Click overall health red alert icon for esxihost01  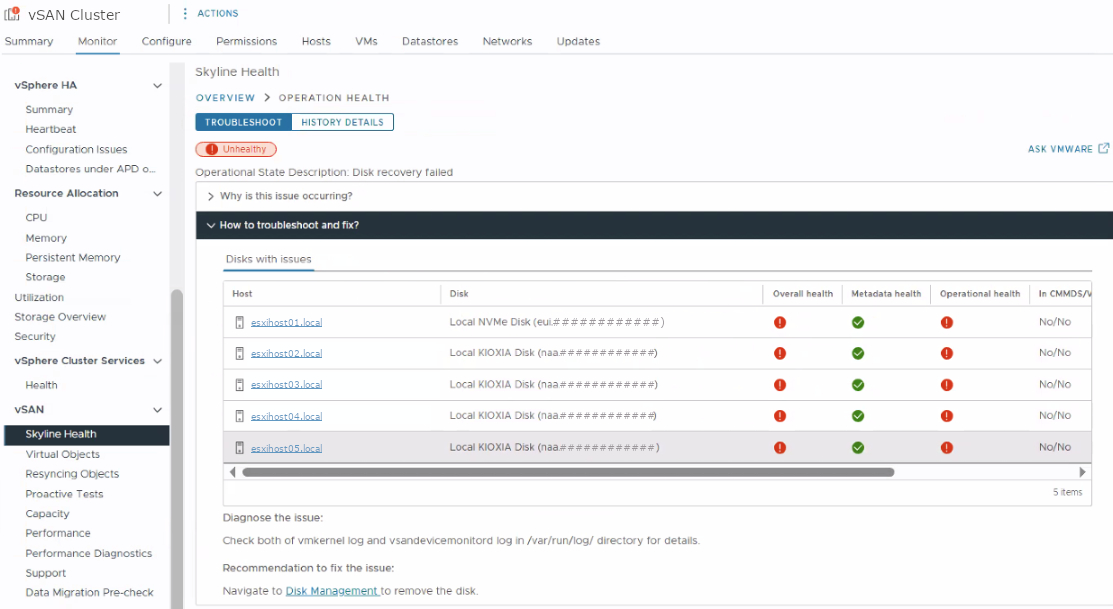[x=780, y=322]
